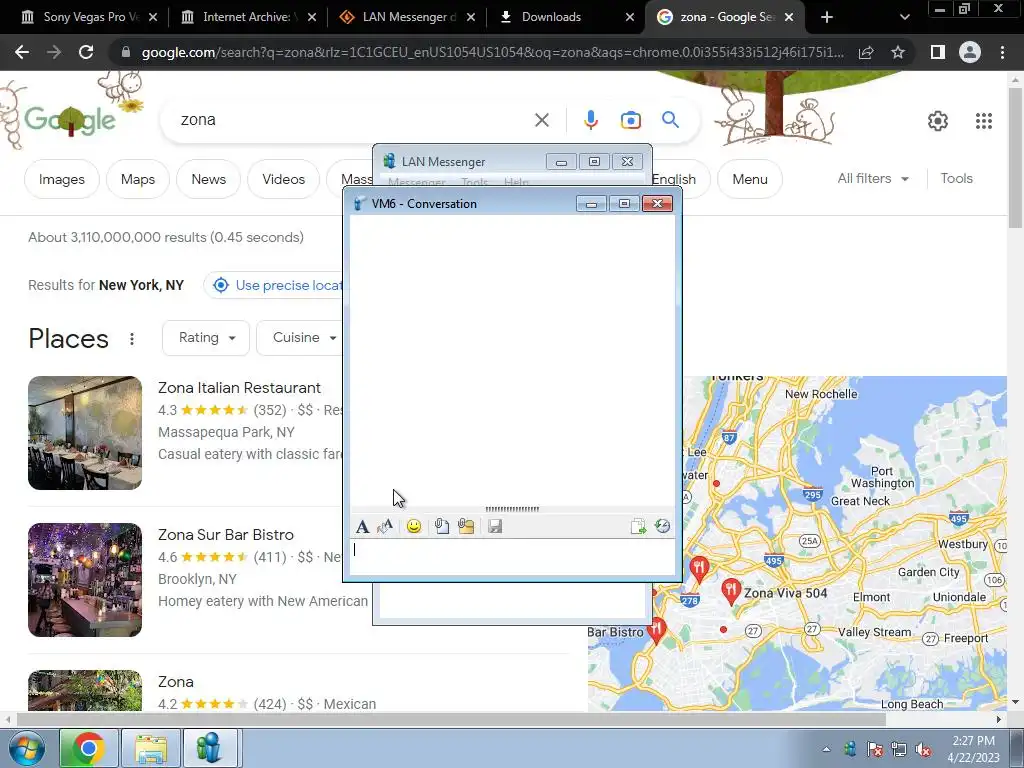Screen dimensions: 1024x768
Task: Click the Zona Italian Restaurant thumbnail photo
Action: [85, 433]
